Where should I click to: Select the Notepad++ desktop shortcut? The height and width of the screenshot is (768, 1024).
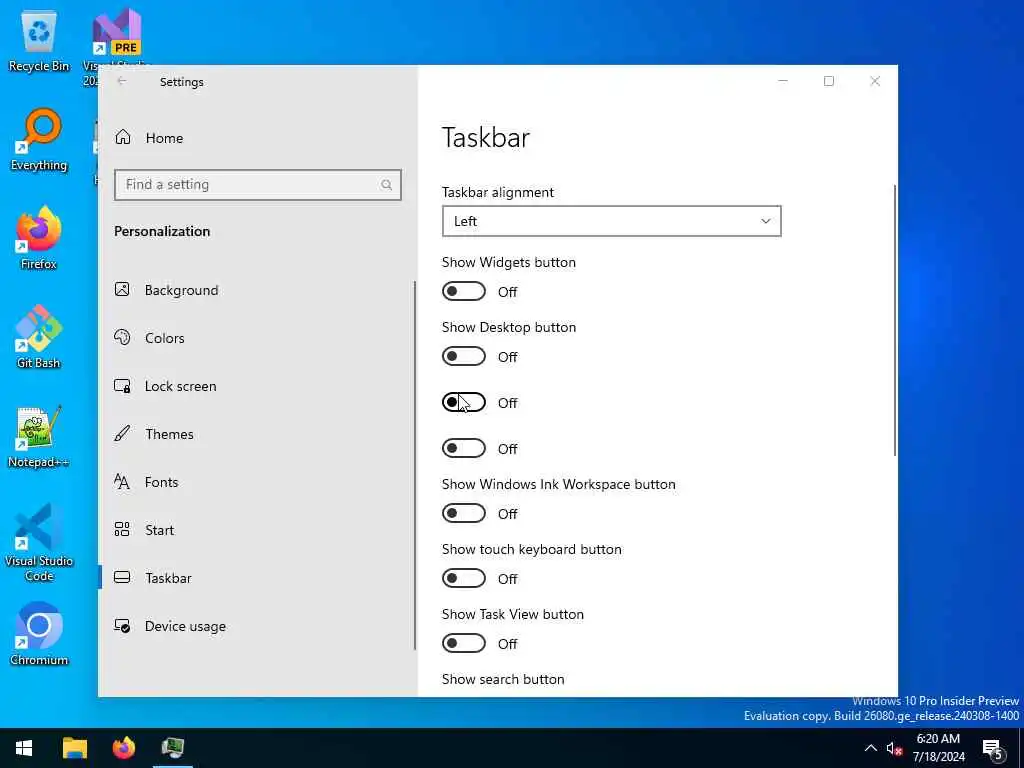(39, 436)
